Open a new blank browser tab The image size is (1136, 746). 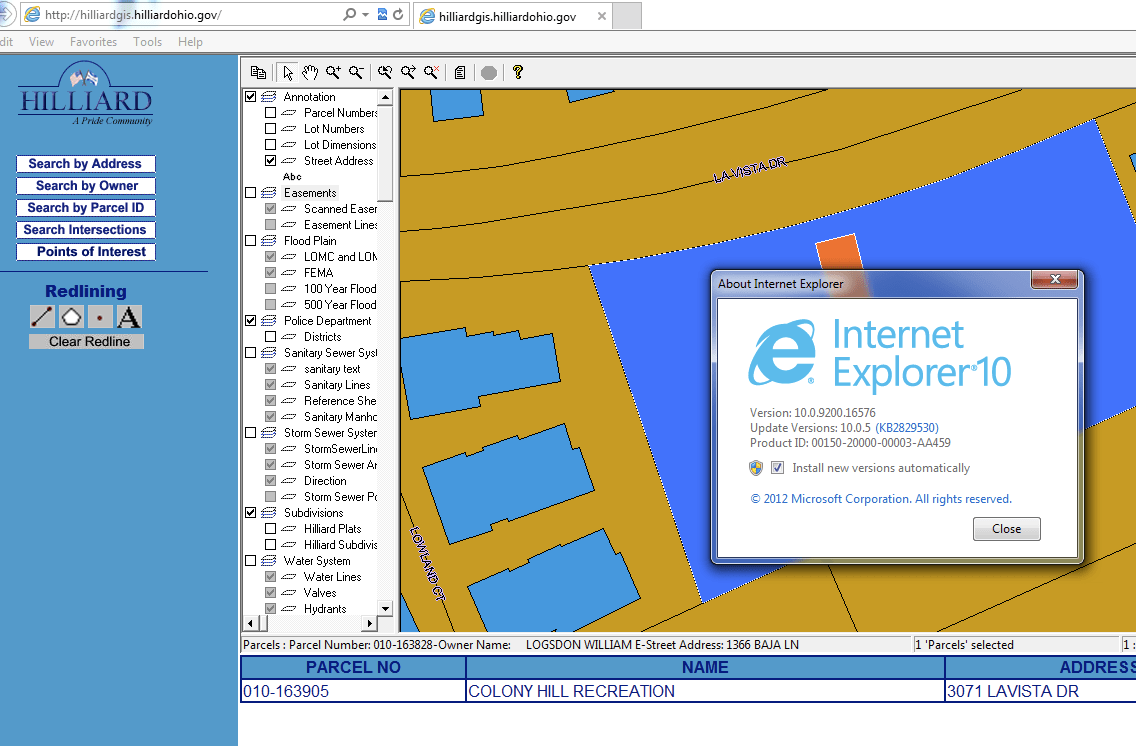click(x=627, y=16)
